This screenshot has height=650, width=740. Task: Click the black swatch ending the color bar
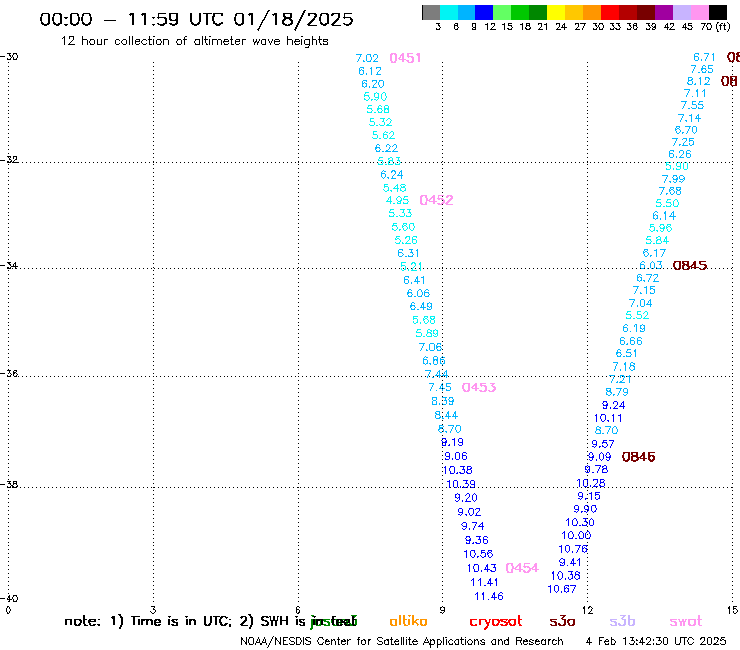718,12
